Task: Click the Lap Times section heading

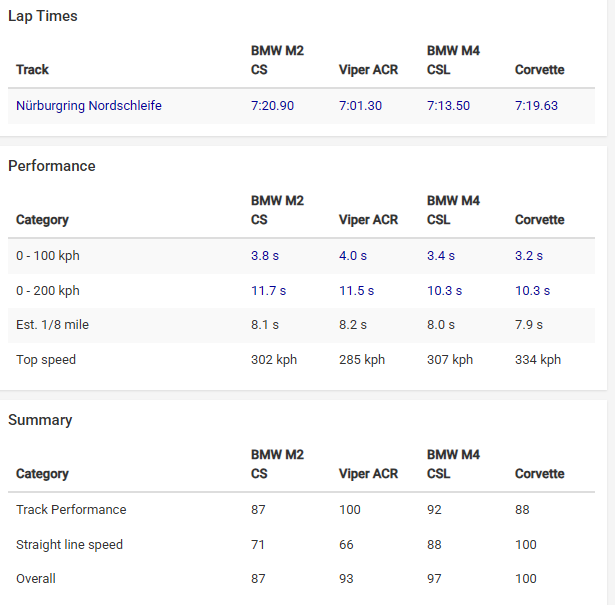Action: 43,16
